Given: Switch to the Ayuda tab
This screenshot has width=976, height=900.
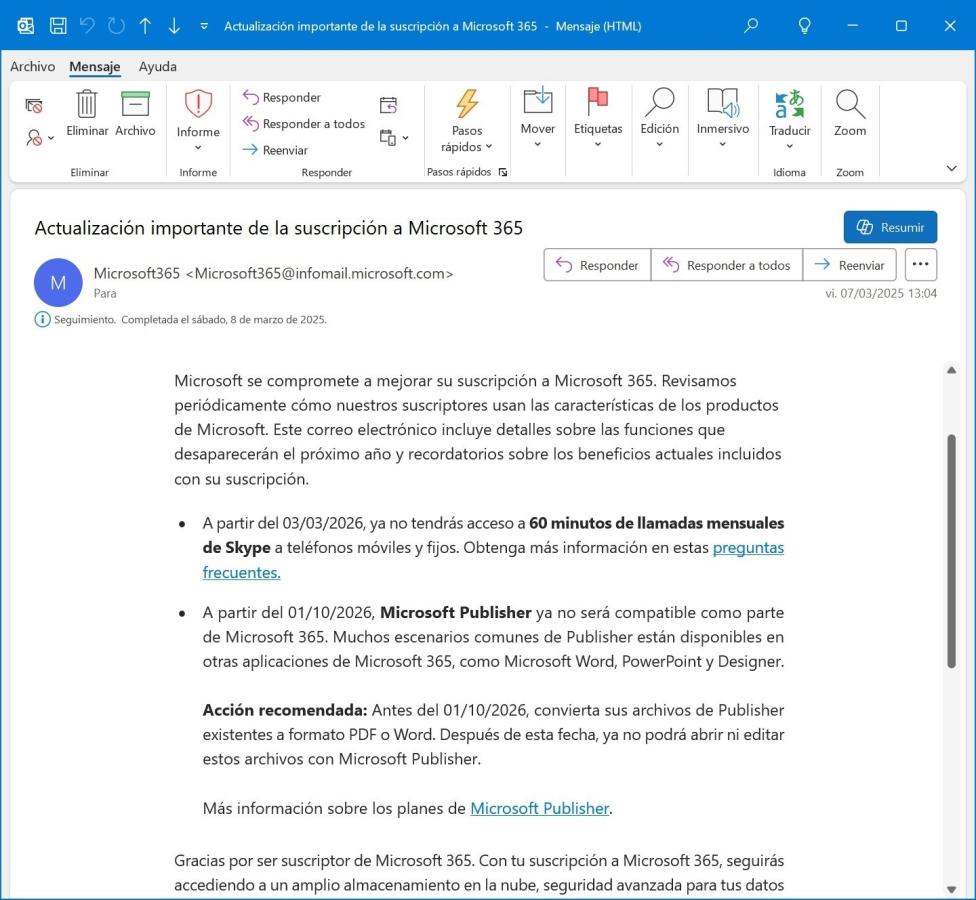Looking at the screenshot, I should click(157, 67).
